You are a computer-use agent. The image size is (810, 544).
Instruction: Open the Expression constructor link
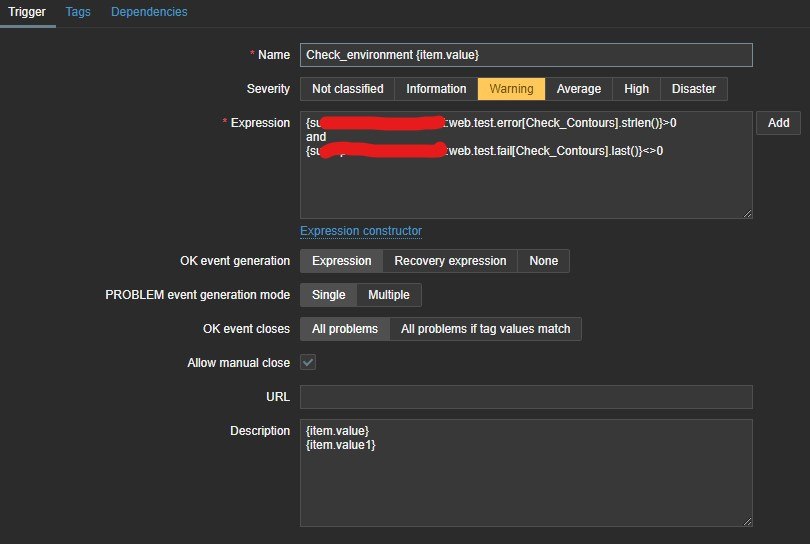[361, 231]
